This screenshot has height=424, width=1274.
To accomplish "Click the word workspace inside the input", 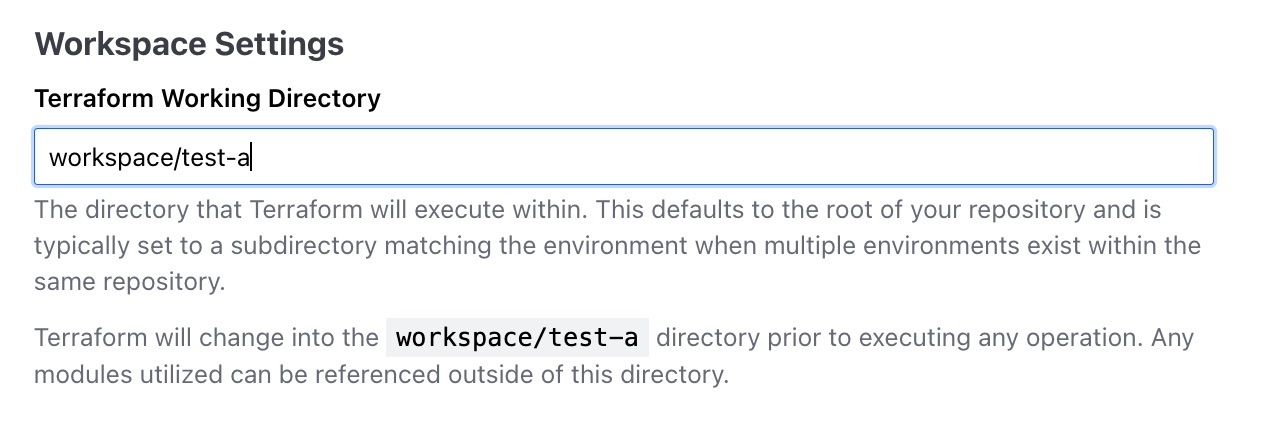I will tap(111, 158).
